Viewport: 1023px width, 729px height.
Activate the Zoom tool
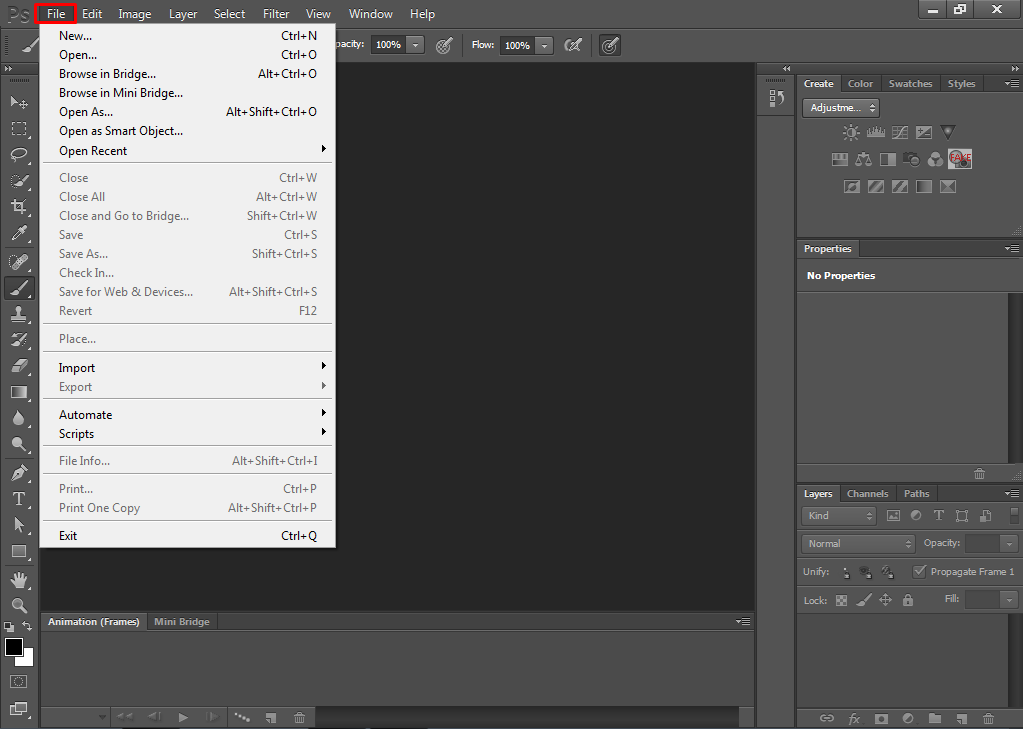click(20, 604)
